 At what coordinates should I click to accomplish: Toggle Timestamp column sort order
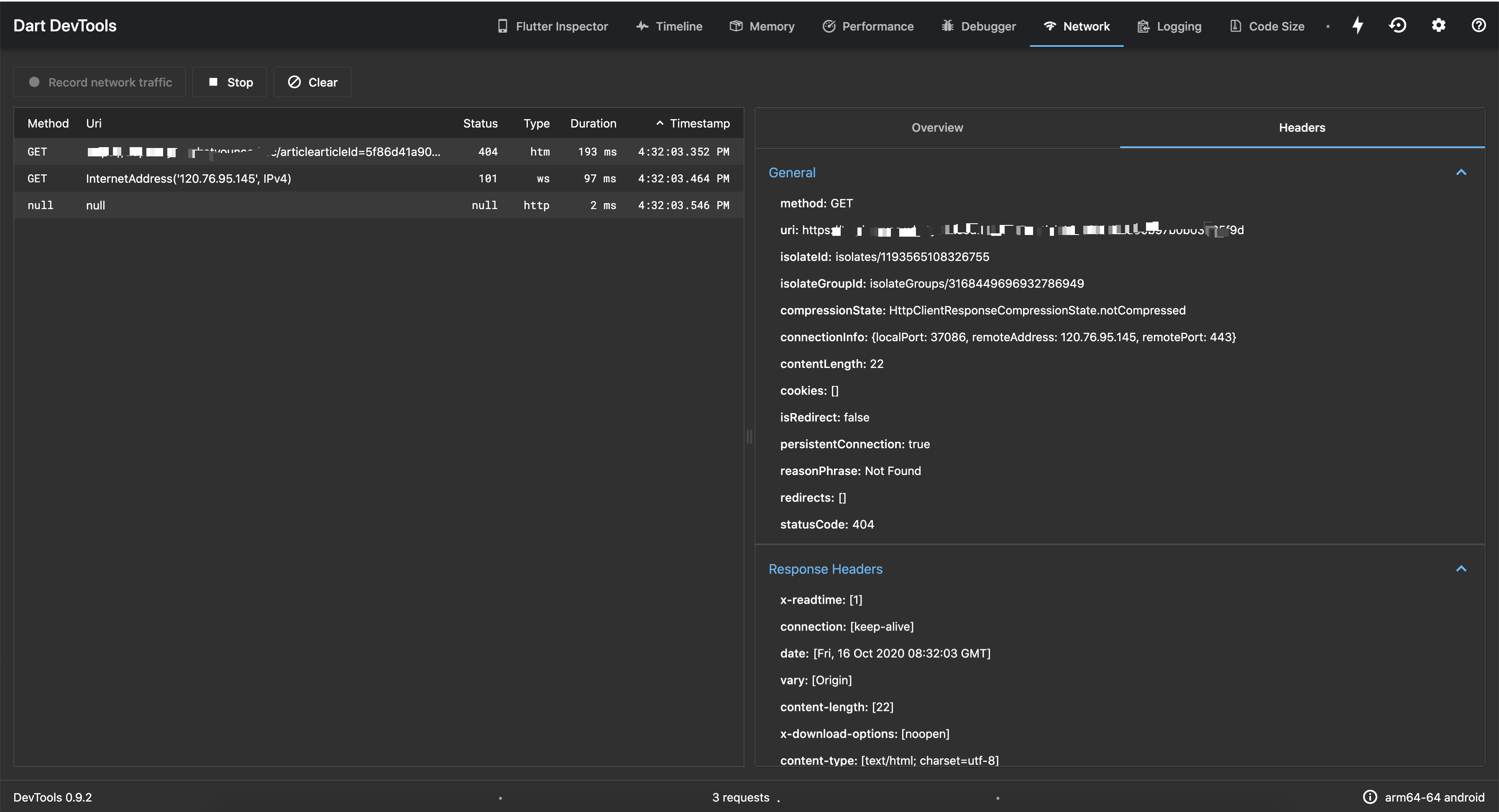click(x=693, y=123)
